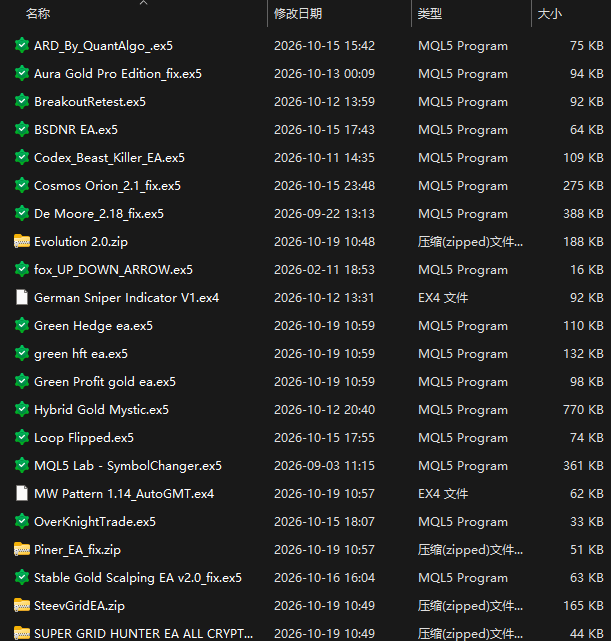Select the BreakoutRetest.ex5 file icon
Viewport: 611px width, 641px height.
[22, 101]
